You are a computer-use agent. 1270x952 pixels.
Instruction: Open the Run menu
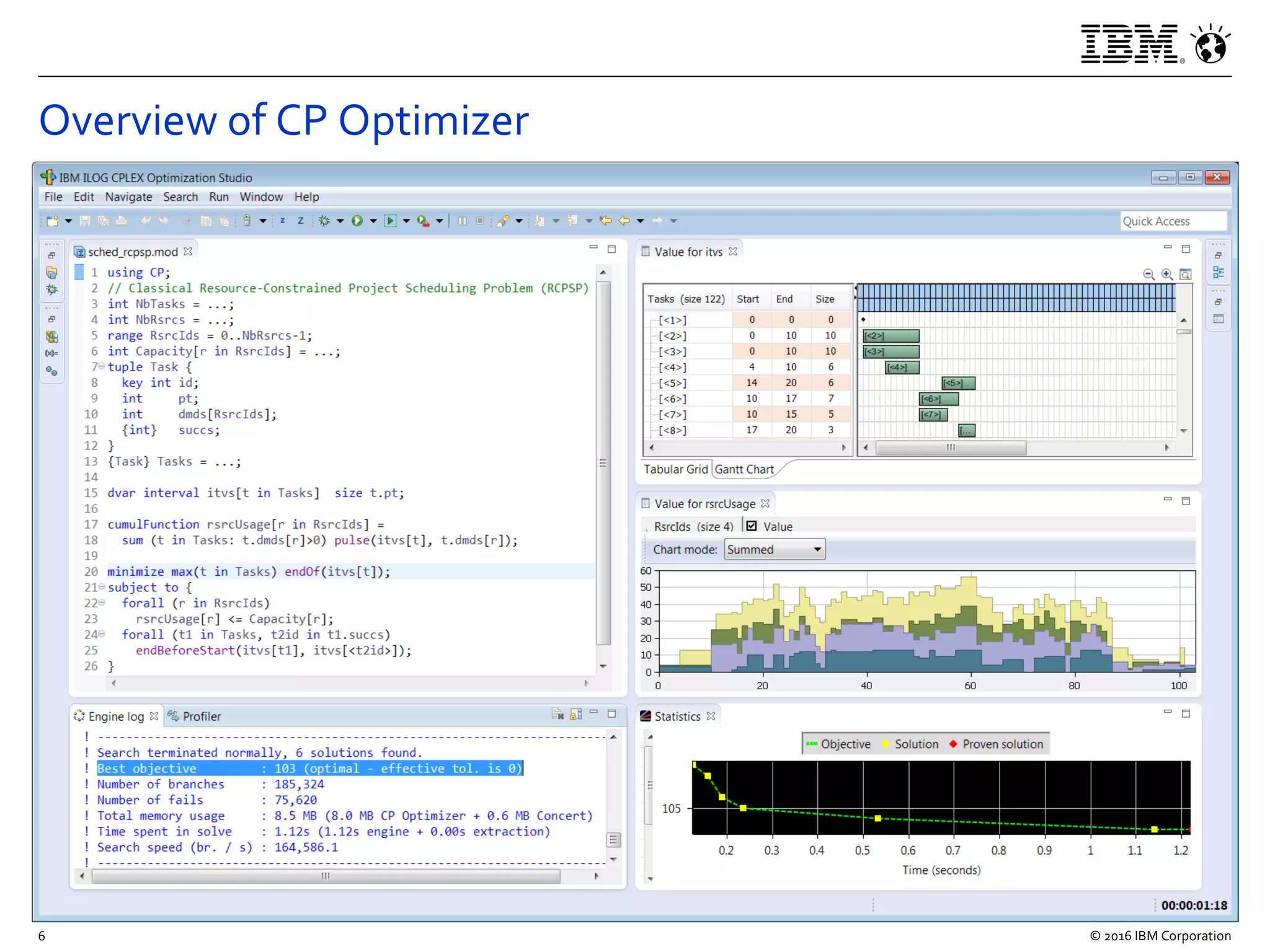click(x=219, y=197)
